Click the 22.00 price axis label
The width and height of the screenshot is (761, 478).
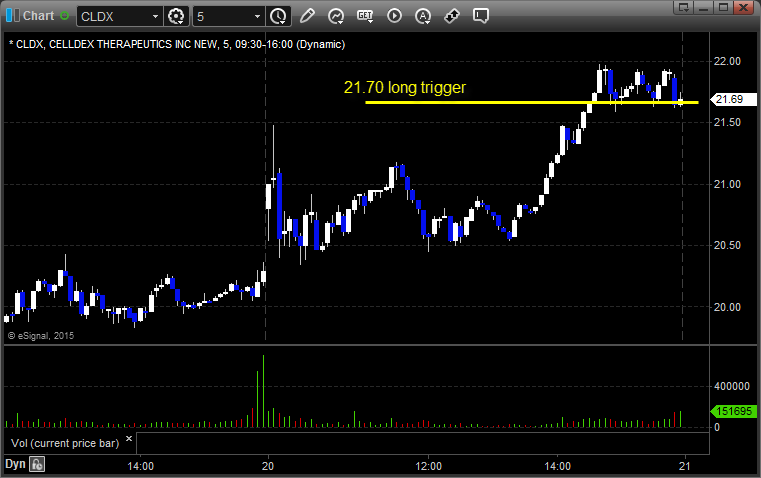[727, 61]
